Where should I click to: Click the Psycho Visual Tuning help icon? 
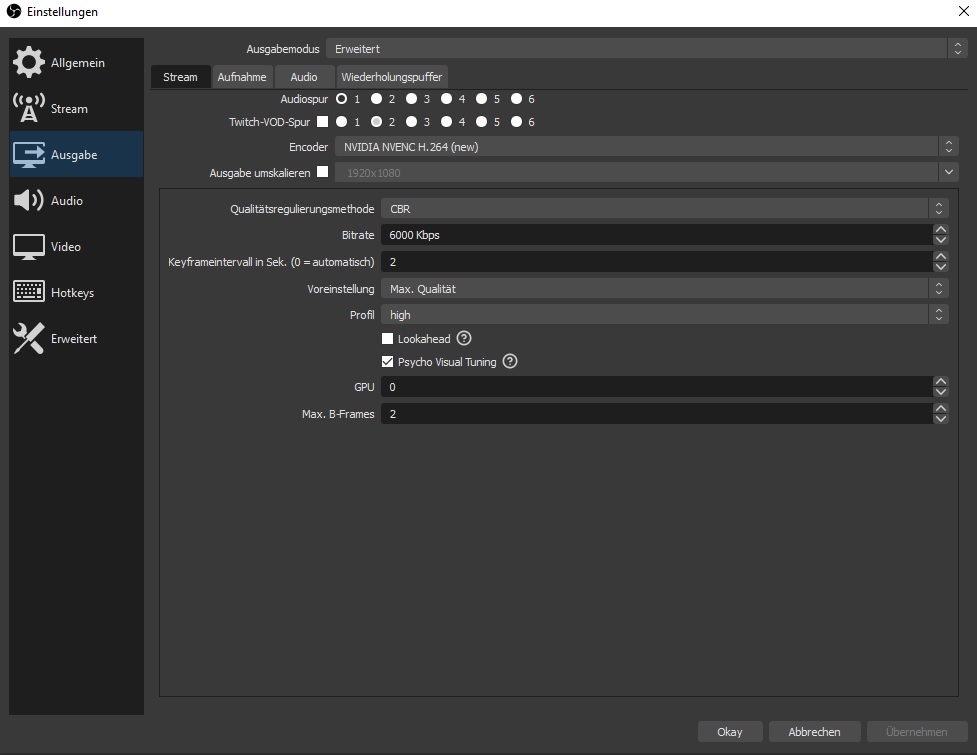(x=510, y=361)
